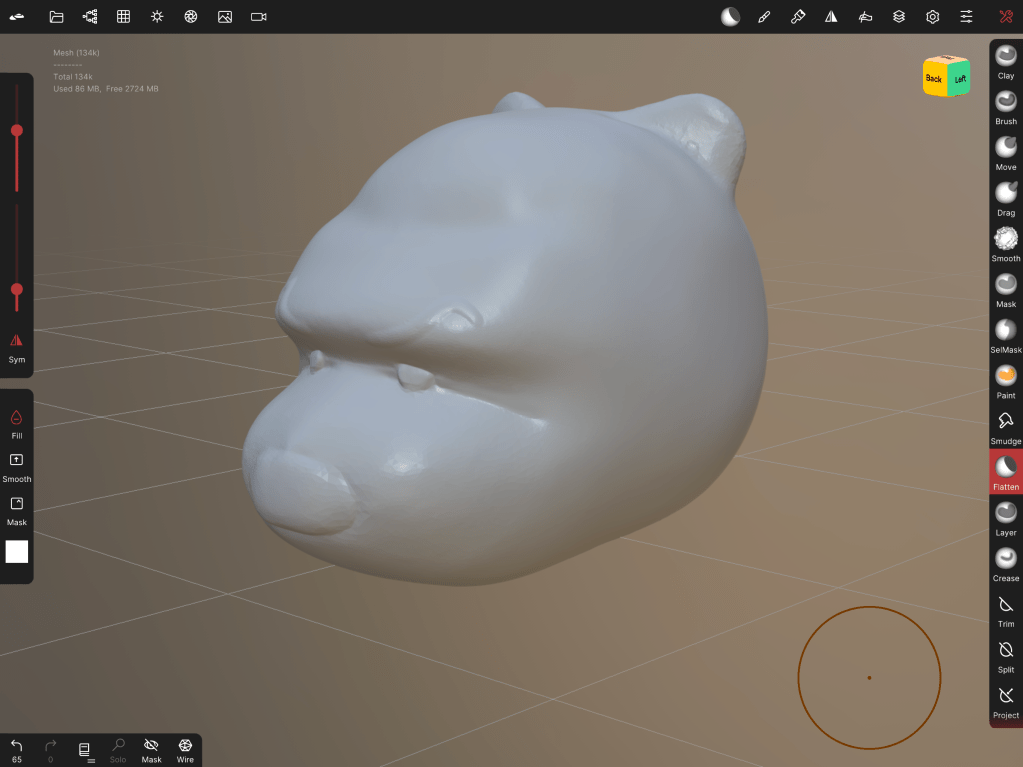1023x767 pixels.
Task: Toggle Mask visibility in bottom bar
Action: [151, 749]
